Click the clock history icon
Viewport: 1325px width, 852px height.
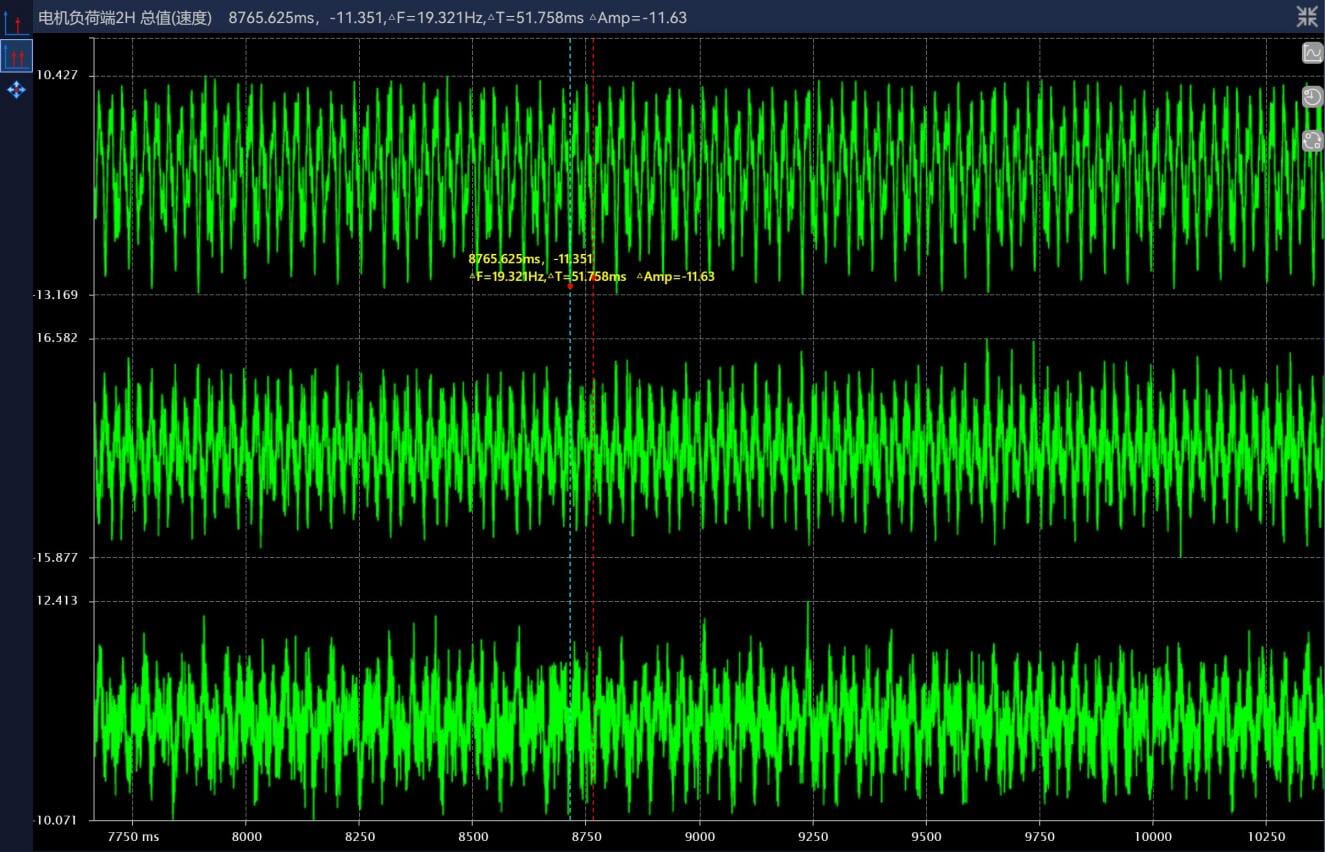tap(1312, 97)
